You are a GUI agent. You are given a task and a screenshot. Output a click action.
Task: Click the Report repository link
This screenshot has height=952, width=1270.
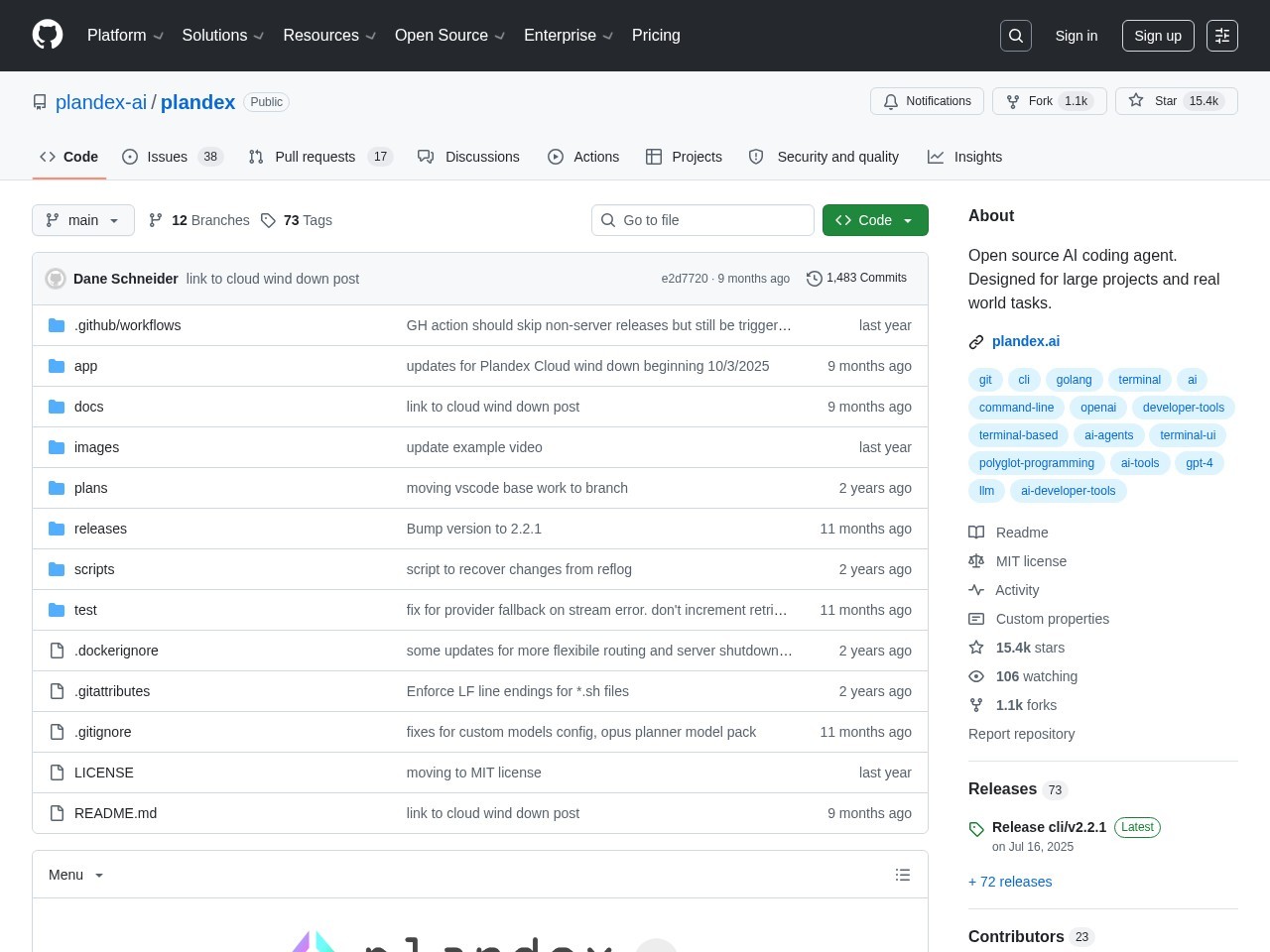click(1021, 734)
